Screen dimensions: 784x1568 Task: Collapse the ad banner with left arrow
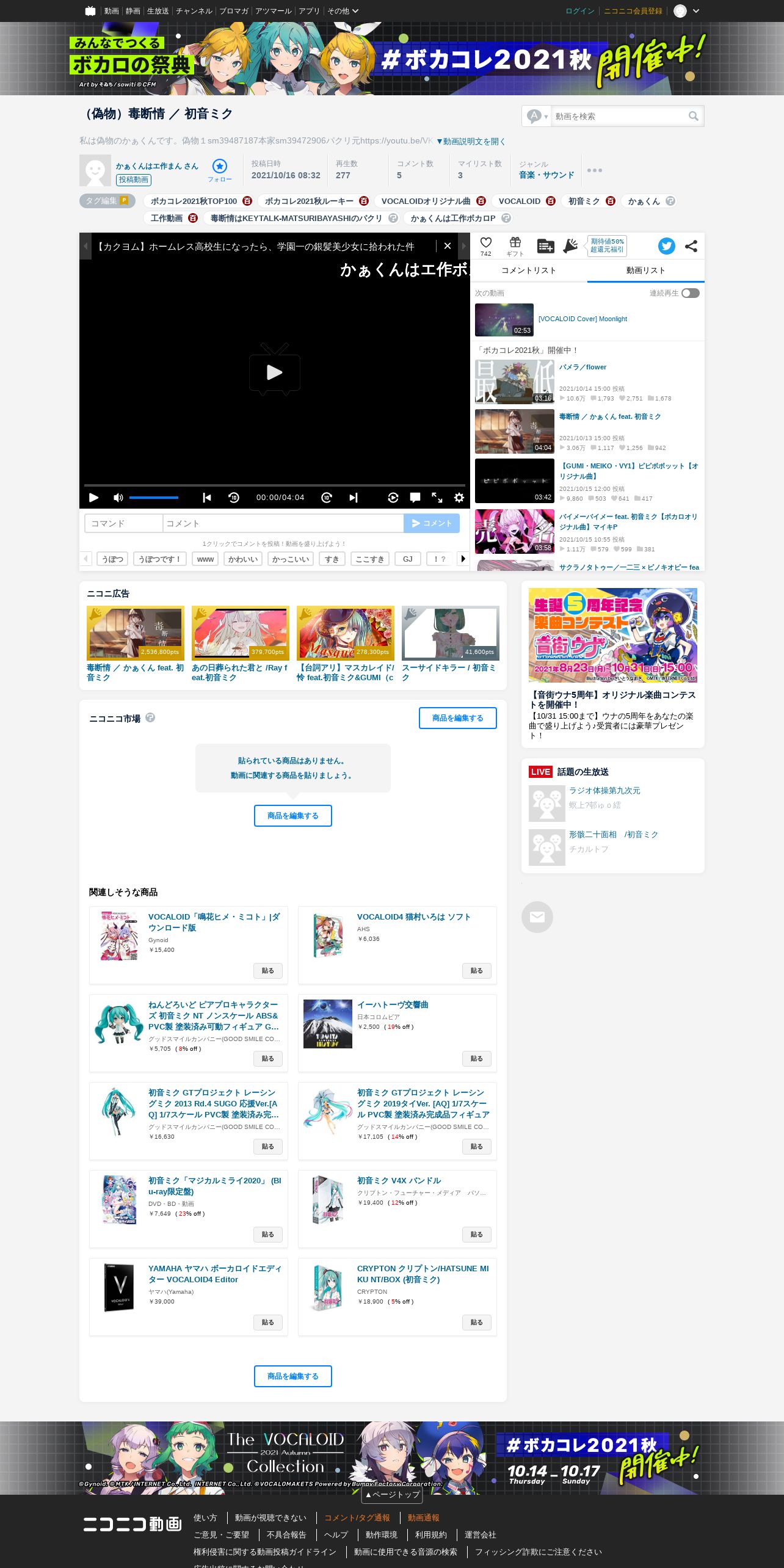pyautogui.click(x=86, y=246)
